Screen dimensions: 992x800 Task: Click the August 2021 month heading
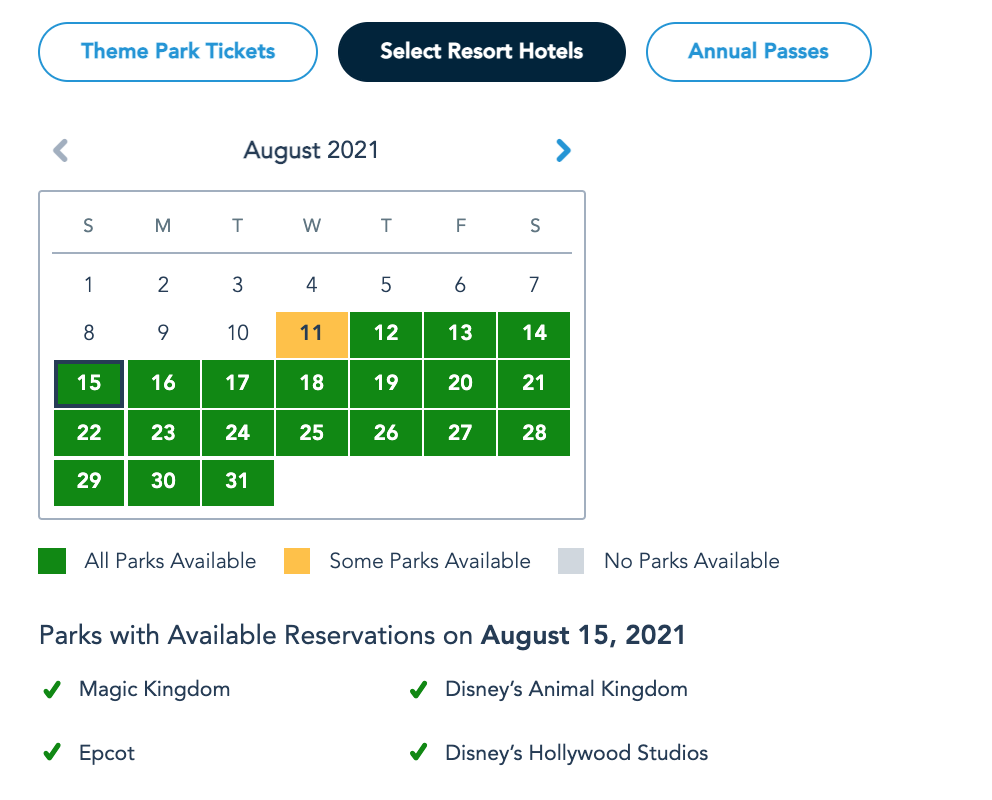click(312, 151)
